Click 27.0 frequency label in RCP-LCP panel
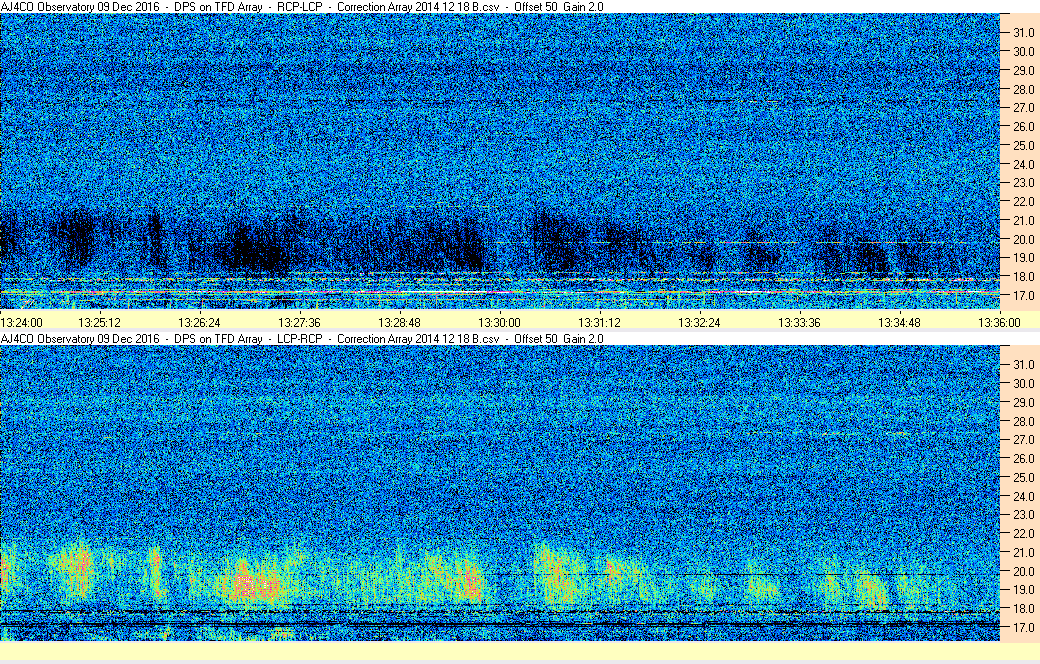The height and width of the screenshot is (664, 1040). click(1023, 107)
